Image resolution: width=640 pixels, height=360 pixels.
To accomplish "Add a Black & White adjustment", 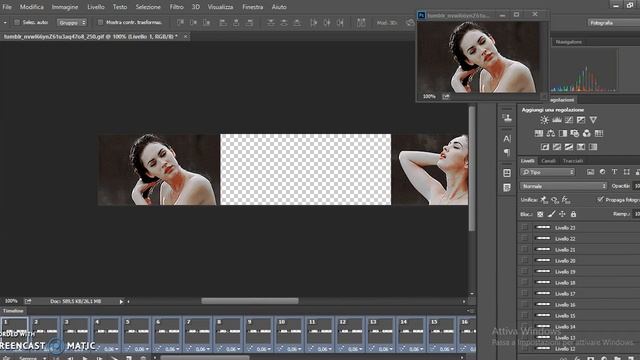I will (563, 133).
